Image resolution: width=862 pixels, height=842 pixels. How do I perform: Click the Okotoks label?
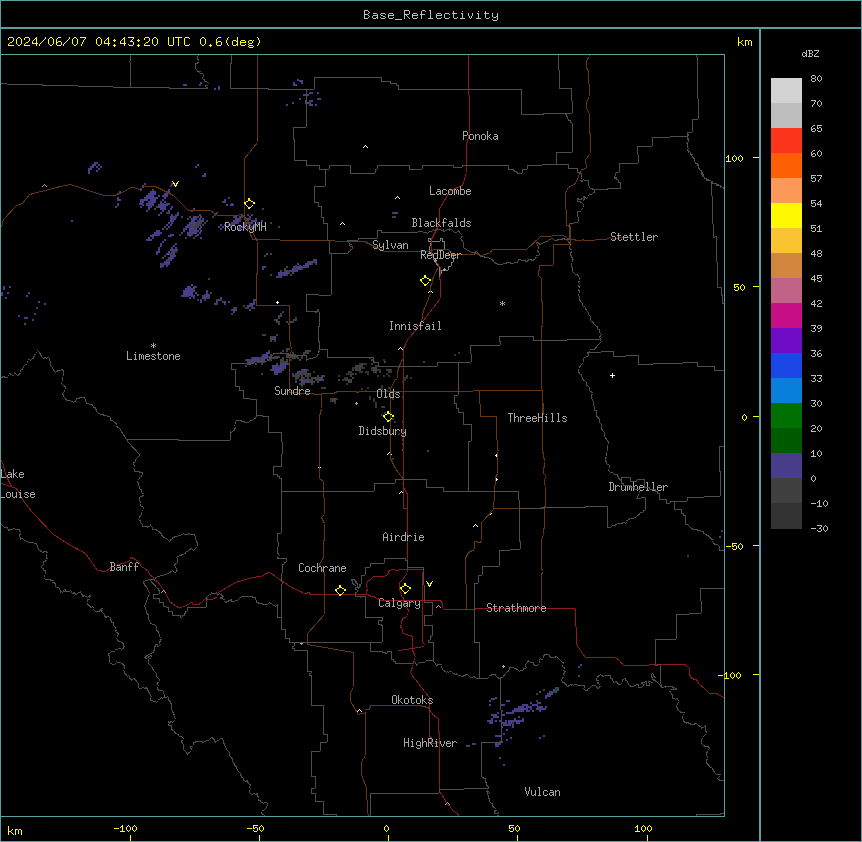tap(412, 700)
